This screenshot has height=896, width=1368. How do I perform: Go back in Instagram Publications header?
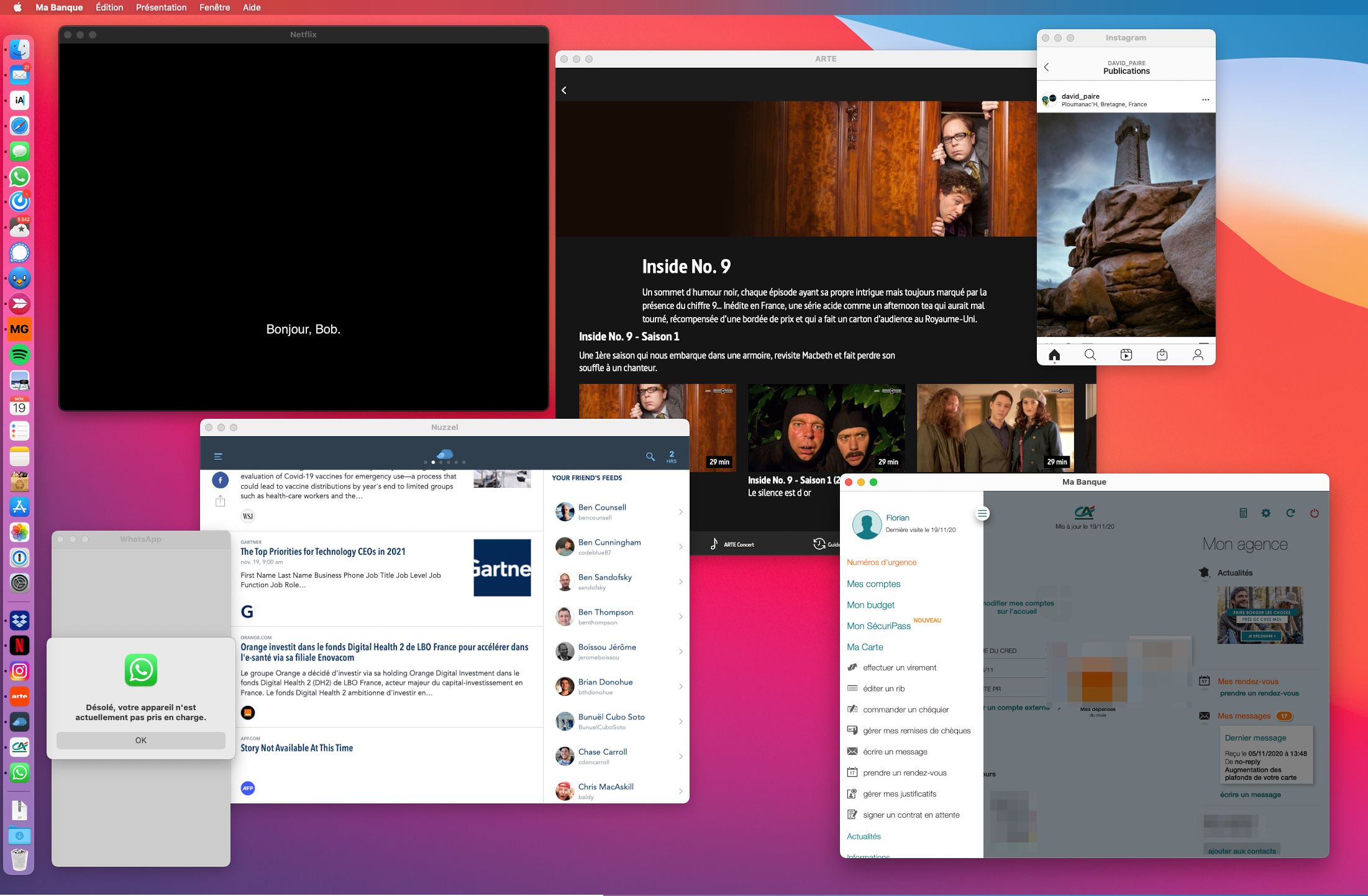click(x=1047, y=67)
